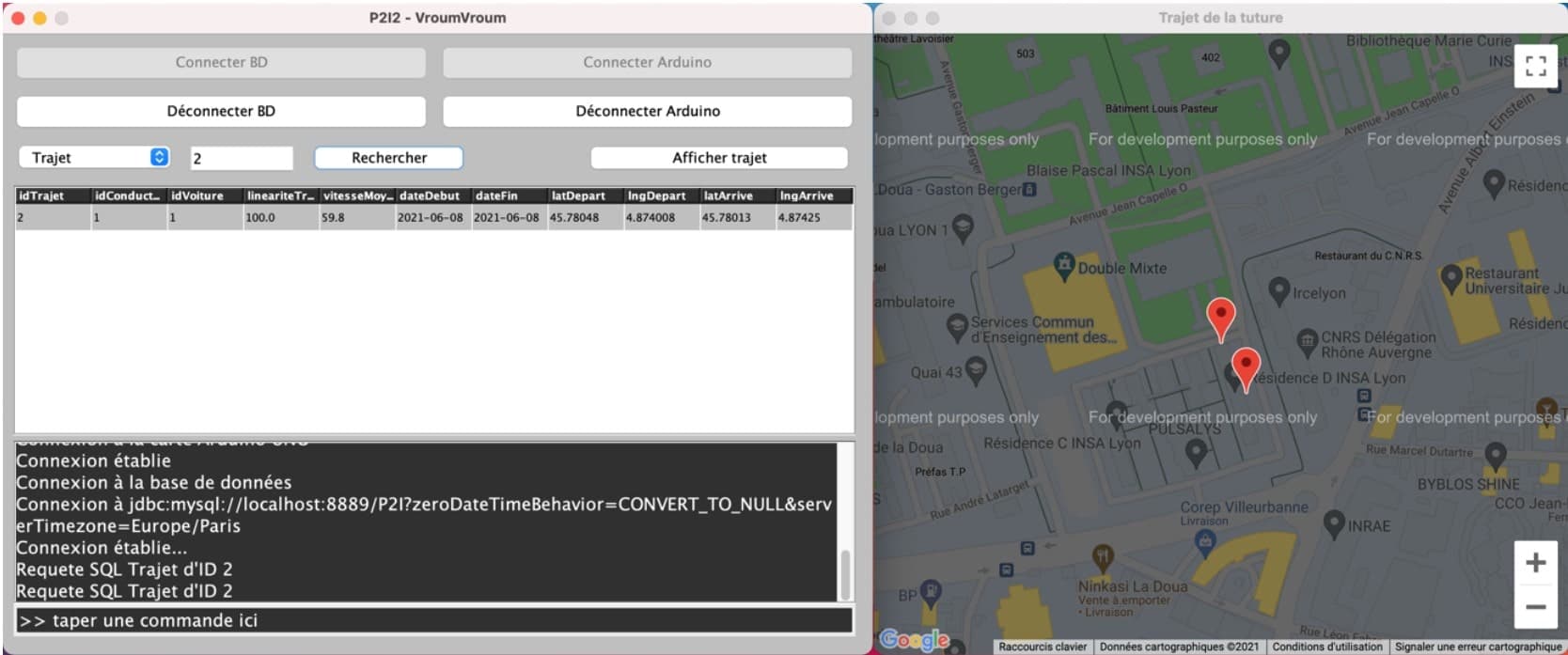This screenshot has height=655, width=1568.
Task: Click the Google logo on map
Action: click(x=913, y=640)
